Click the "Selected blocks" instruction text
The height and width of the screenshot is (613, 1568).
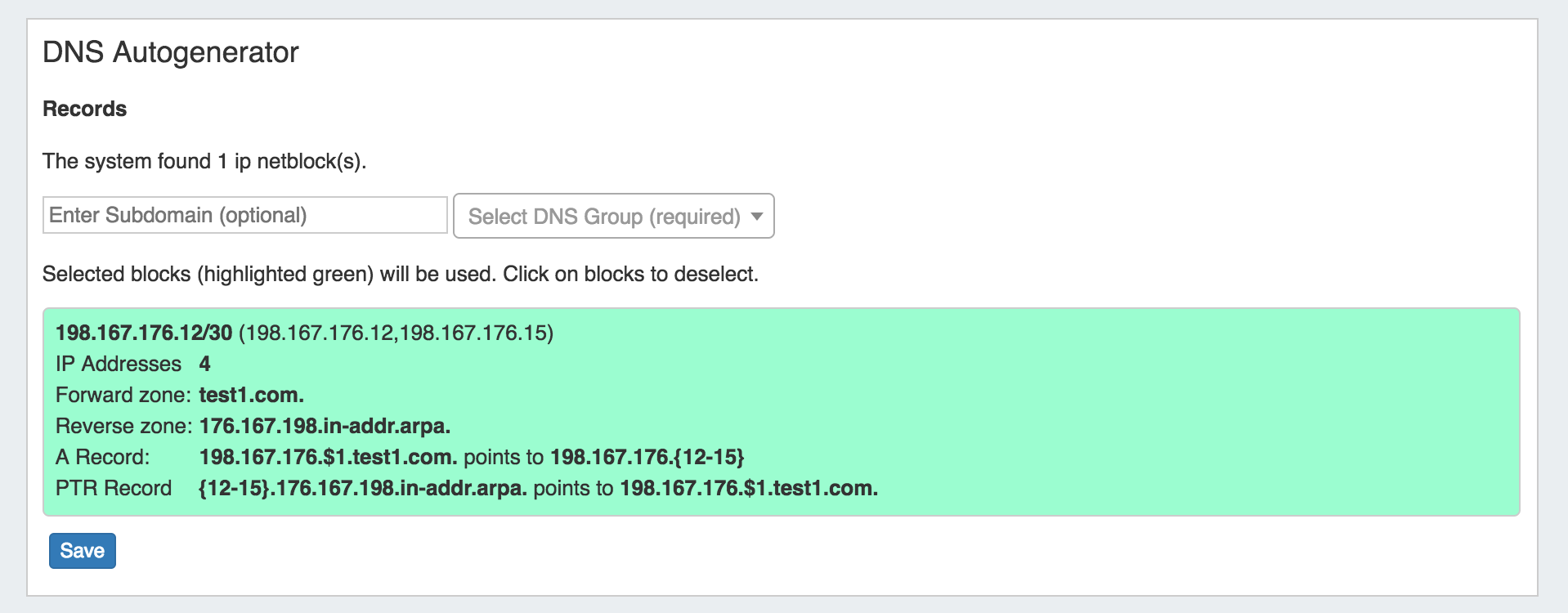[x=400, y=274]
